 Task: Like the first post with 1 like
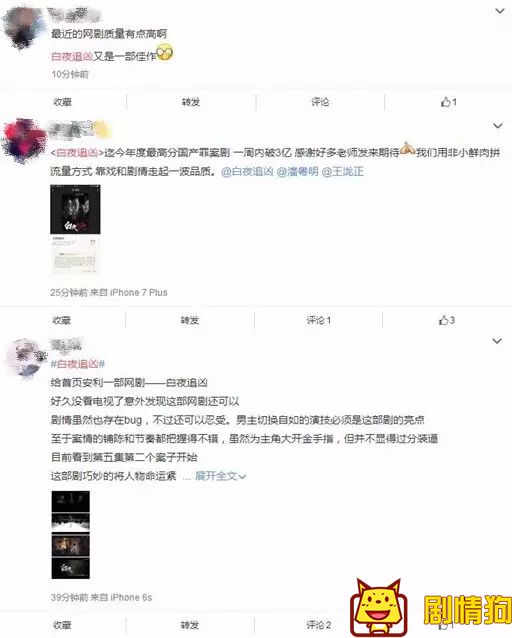point(449,102)
